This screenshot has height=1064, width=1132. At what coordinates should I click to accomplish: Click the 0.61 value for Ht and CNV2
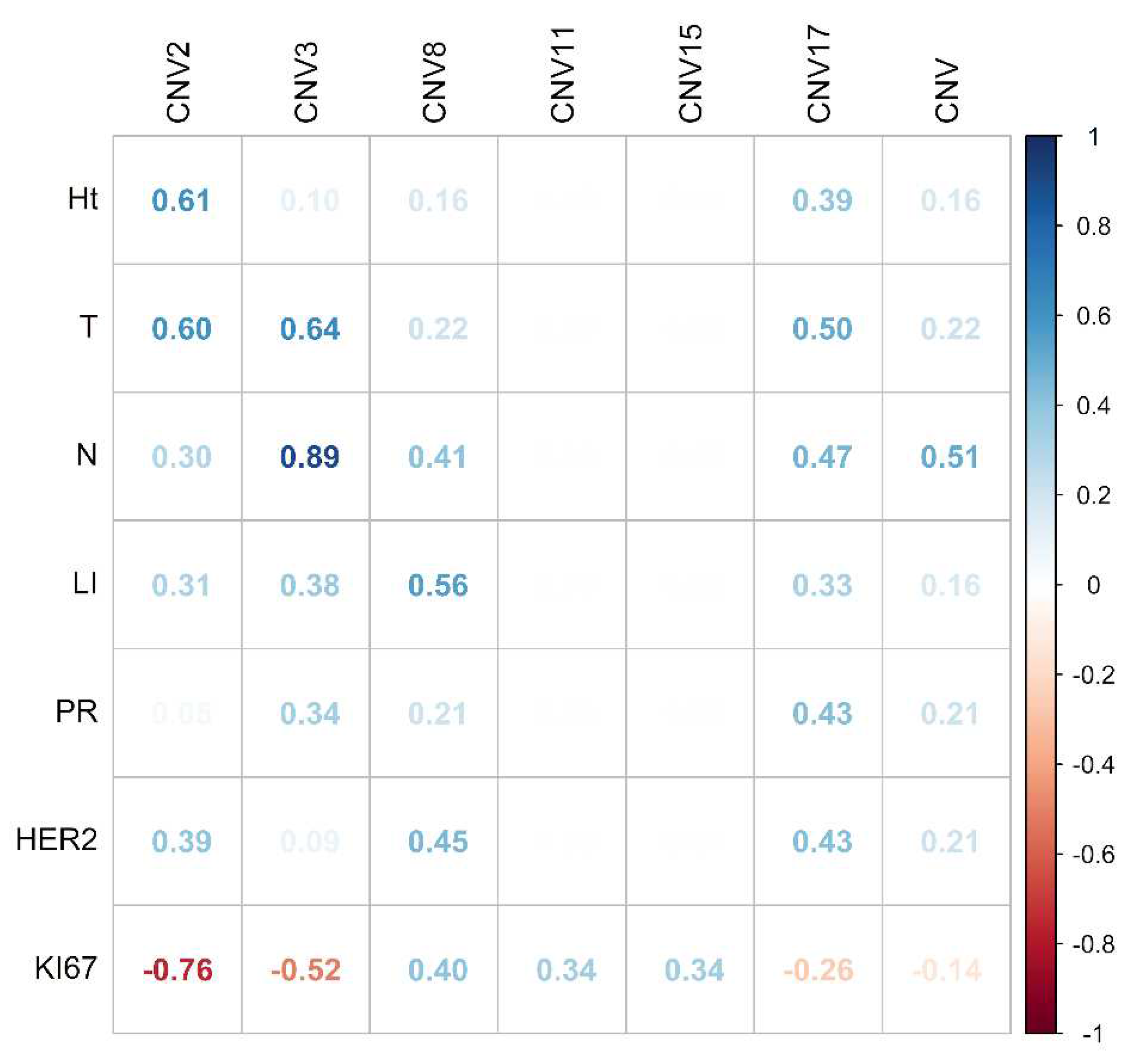(x=181, y=201)
